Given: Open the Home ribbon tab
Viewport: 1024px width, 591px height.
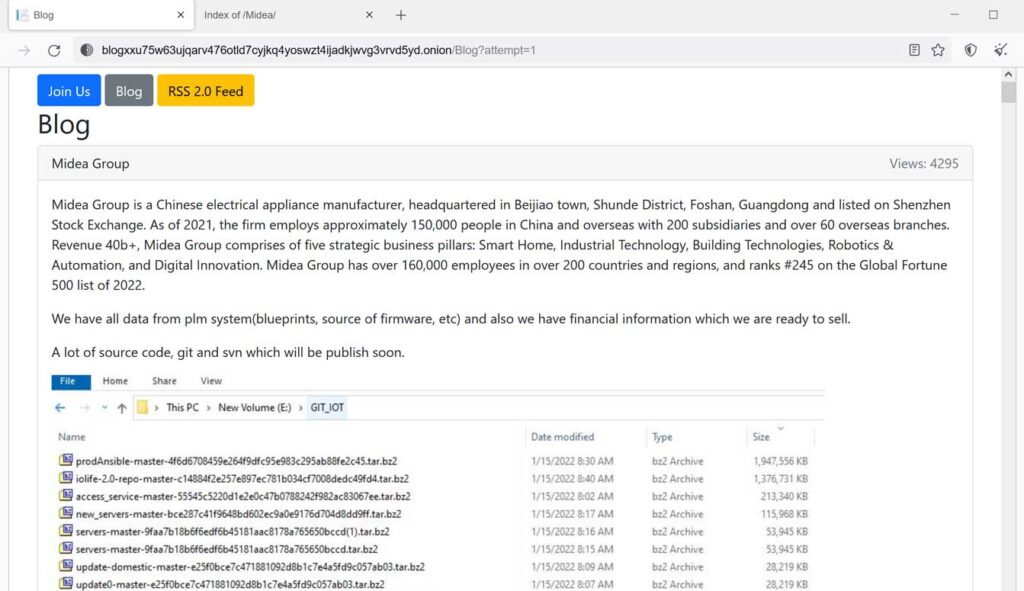Looking at the screenshot, I should (x=115, y=381).
